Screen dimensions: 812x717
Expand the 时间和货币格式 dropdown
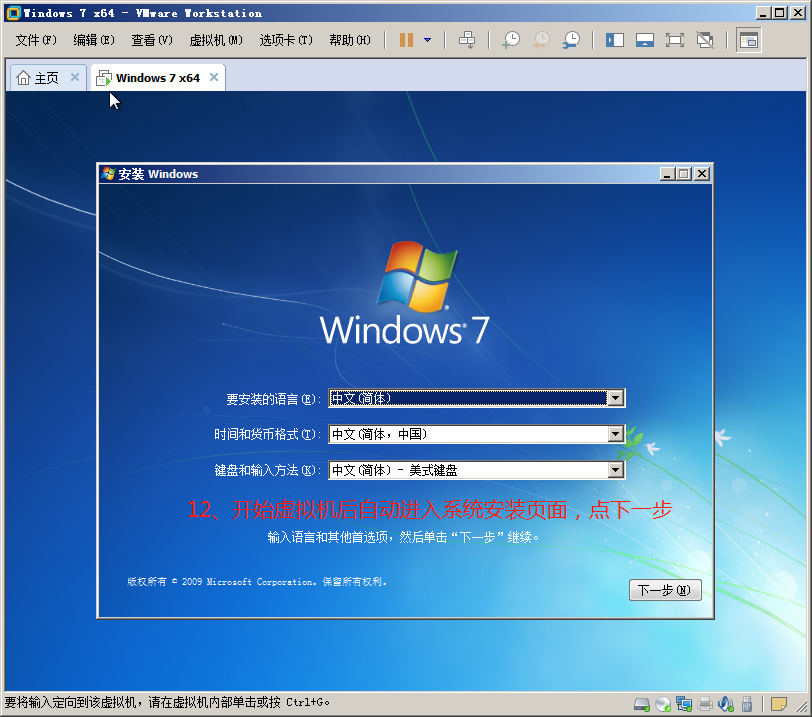point(615,434)
